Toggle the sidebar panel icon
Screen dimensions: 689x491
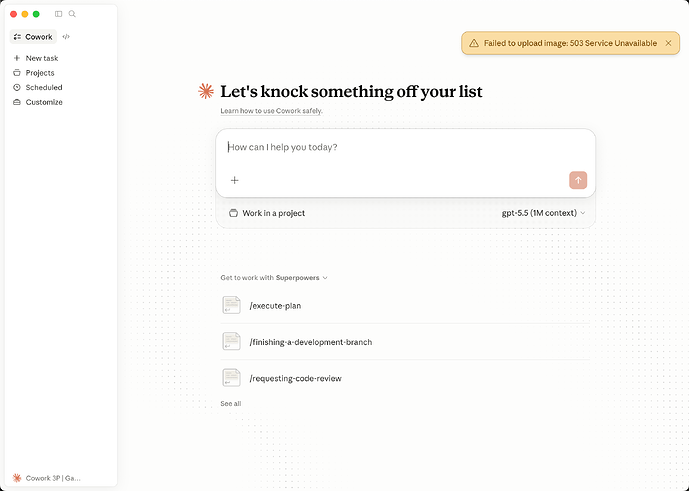[58, 14]
